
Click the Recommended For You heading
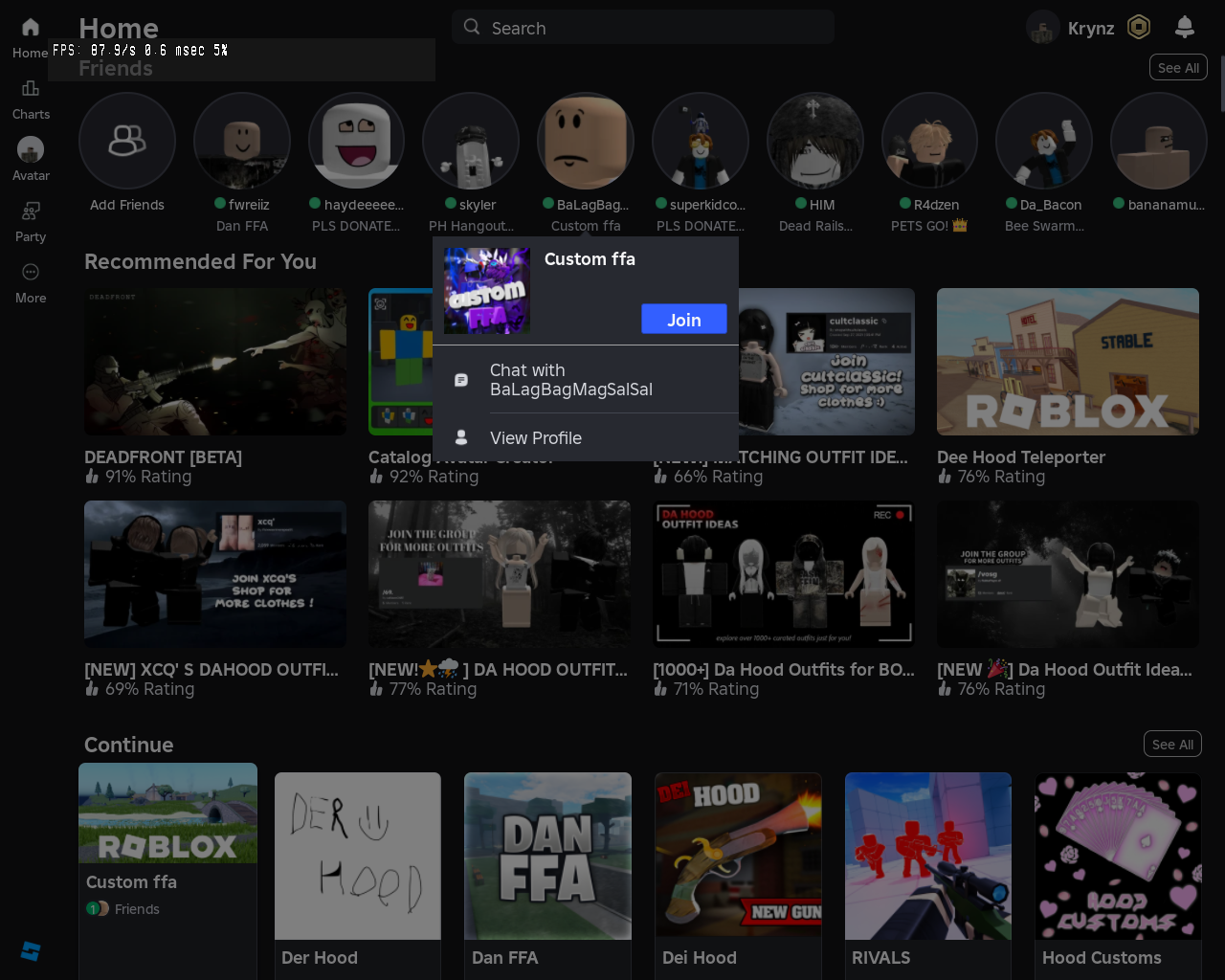click(200, 261)
